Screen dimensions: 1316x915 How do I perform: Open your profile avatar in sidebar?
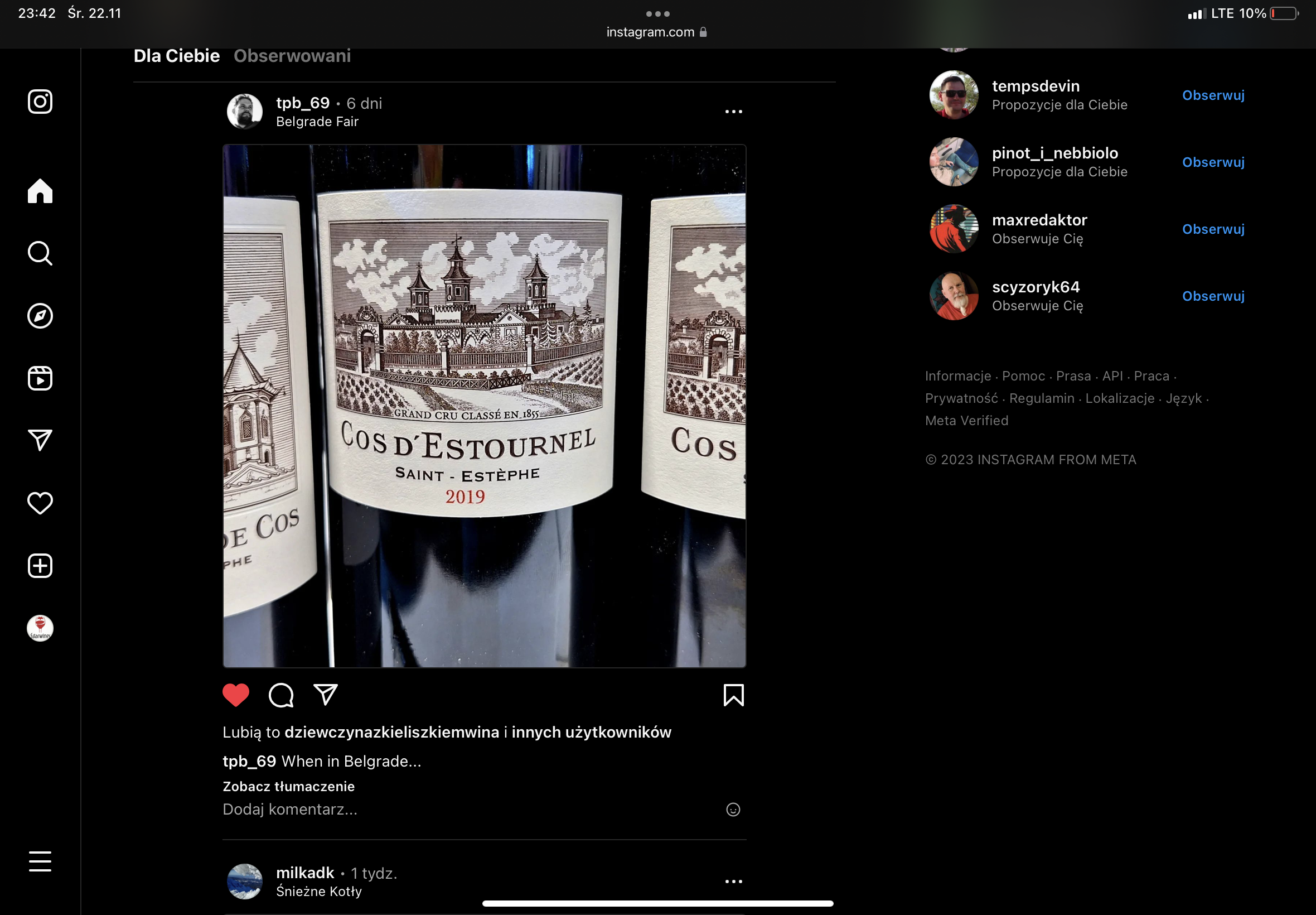[x=40, y=628]
